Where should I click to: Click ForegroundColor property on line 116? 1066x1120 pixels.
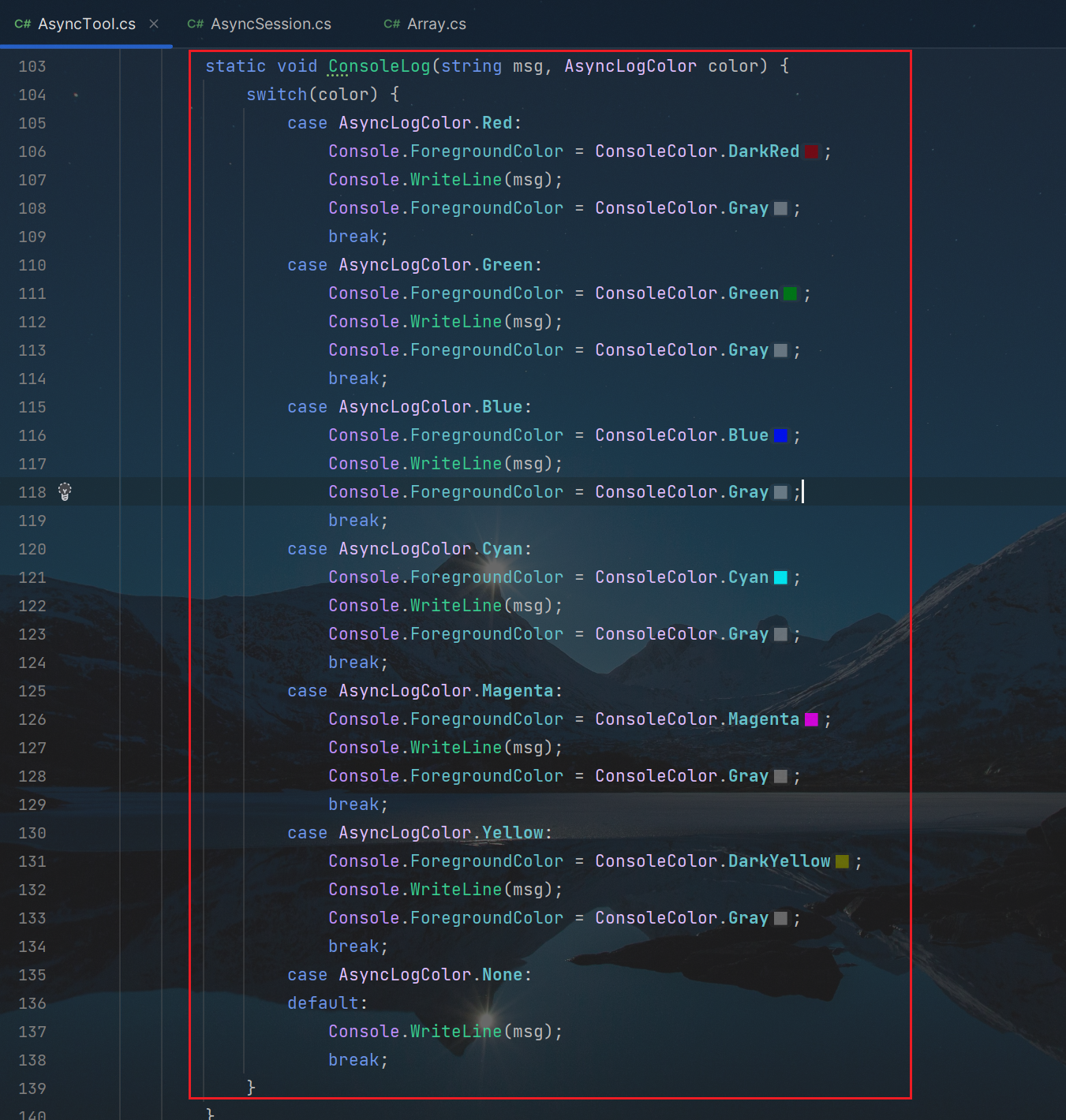point(487,435)
